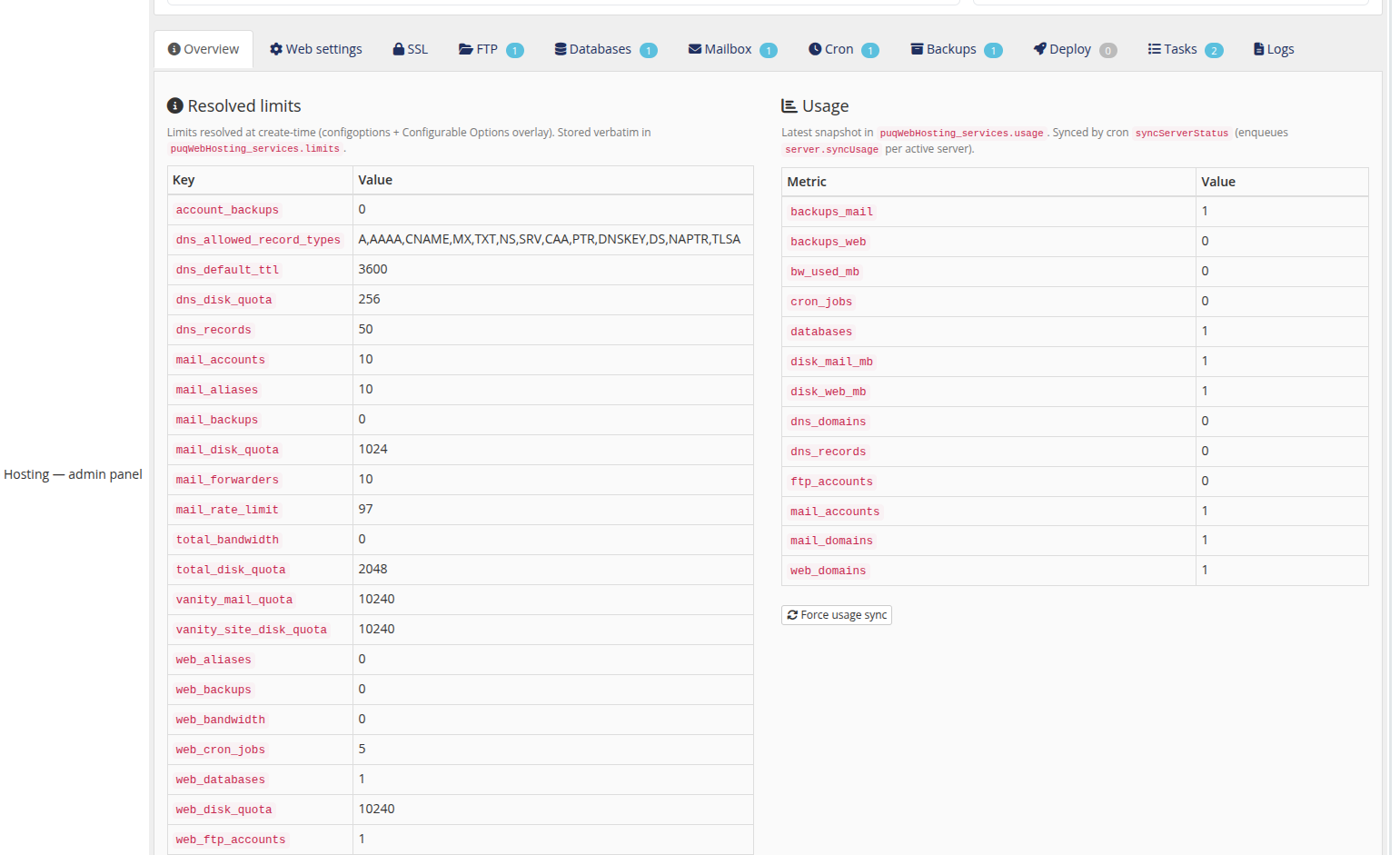Click the rocket icon on Deploy

pyautogui.click(x=1040, y=49)
